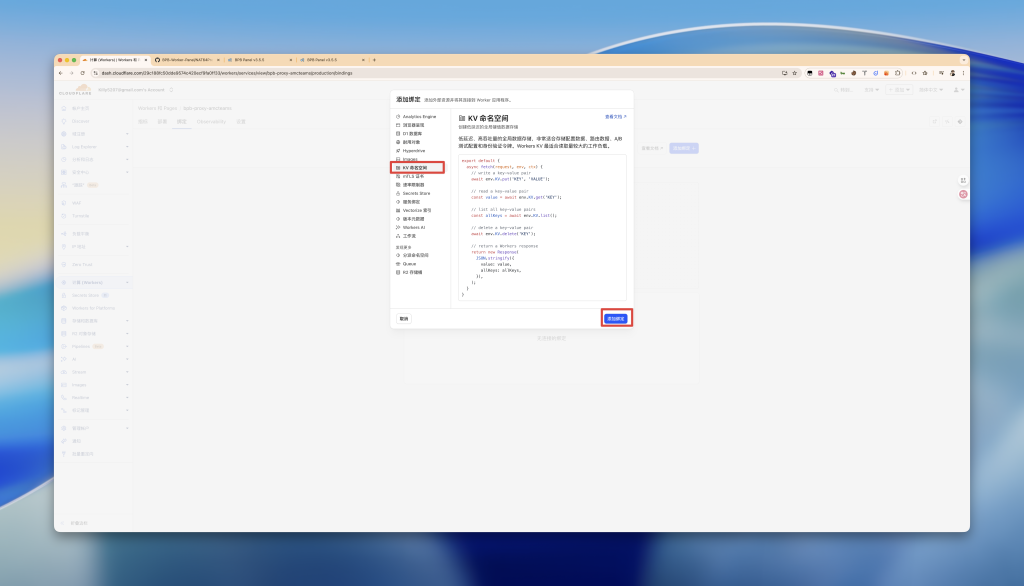This screenshot has height=586, width=1024.
Task: Select the Hyperdrive binding option
Action: 413,150
